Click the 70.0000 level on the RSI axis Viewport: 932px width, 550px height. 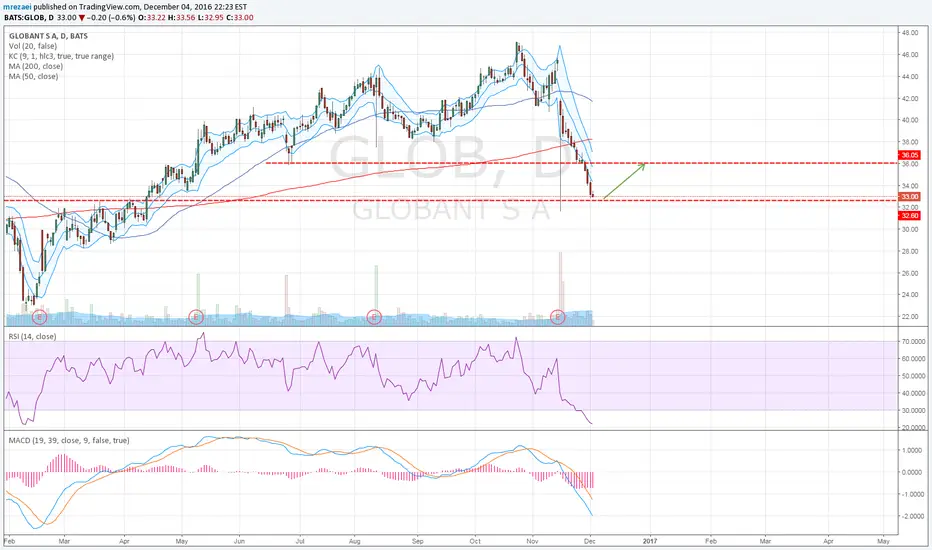(913, 342)
